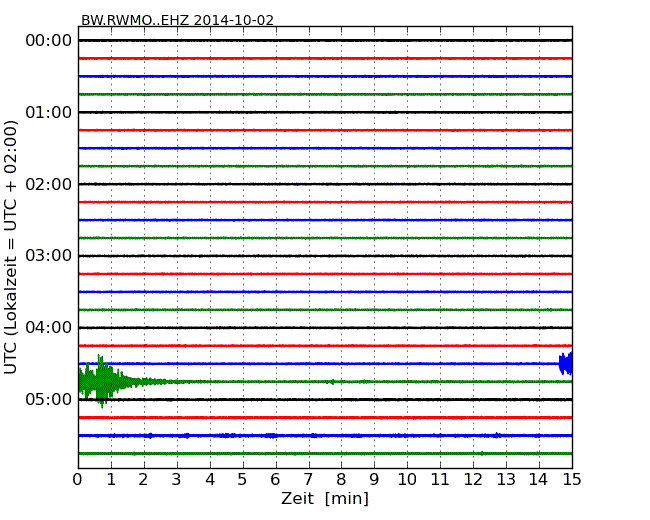Click x-axis tick label 15
The image size is (650, 520).
(x=572, y=480)
